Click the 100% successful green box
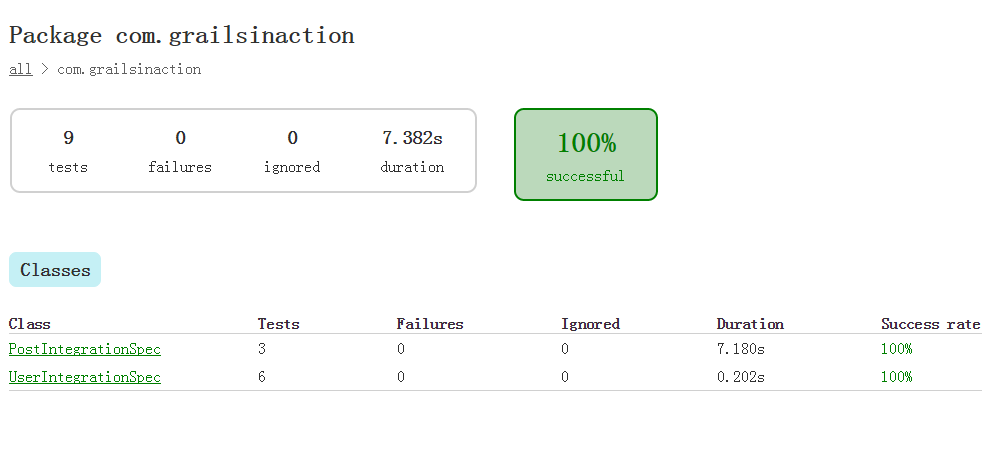 pos(586,155)
